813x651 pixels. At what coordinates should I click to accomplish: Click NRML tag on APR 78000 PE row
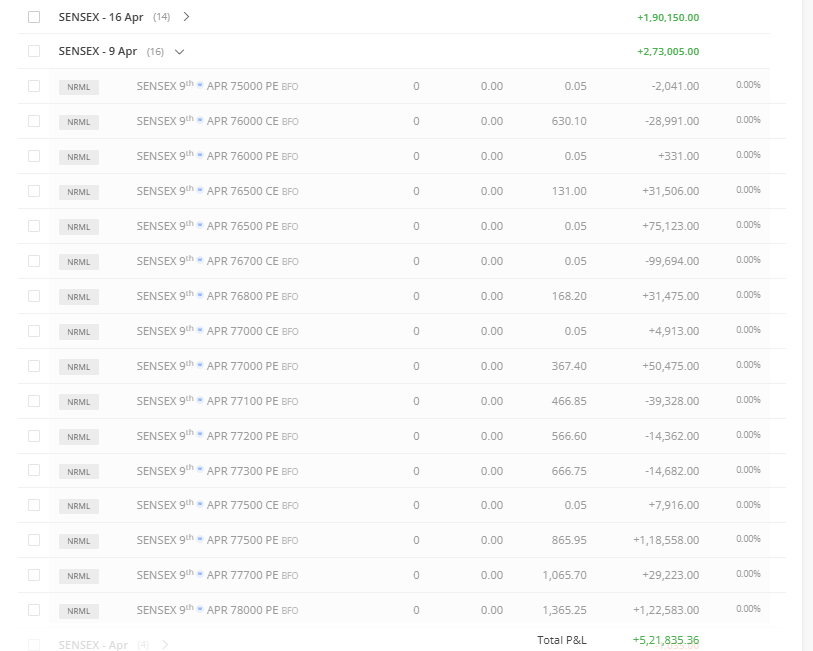[79, 611]
